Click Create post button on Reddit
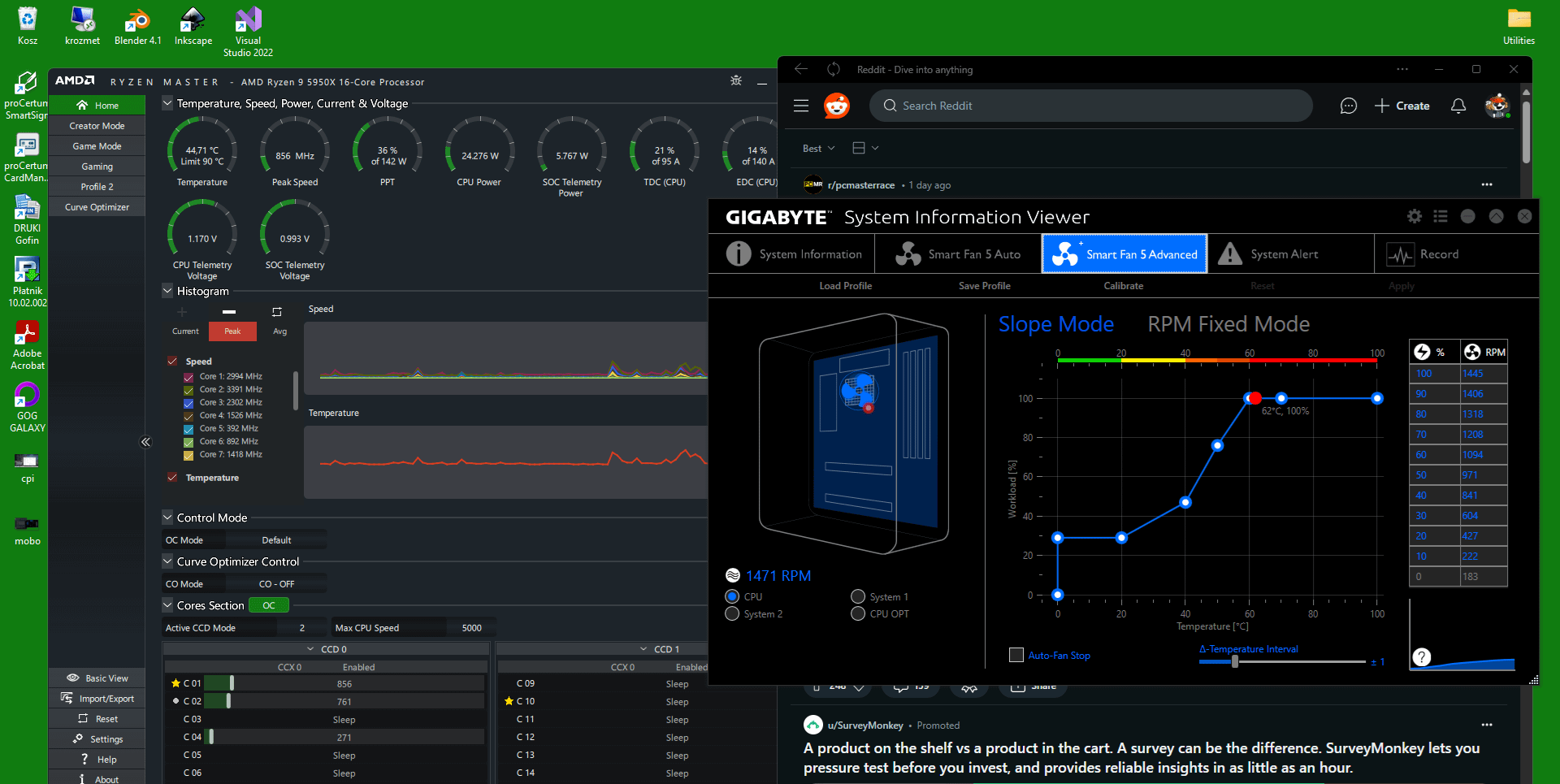The width and height of the screenshot is (1560, 784). pyautogui.click(x=1402, y=106)
